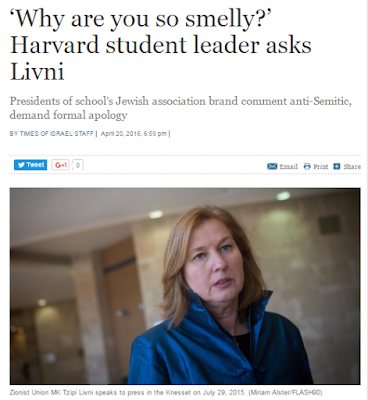Screen dimensions: 368x400
Task: Click the word Livni in the headline
Action: (x=37, y=71)
